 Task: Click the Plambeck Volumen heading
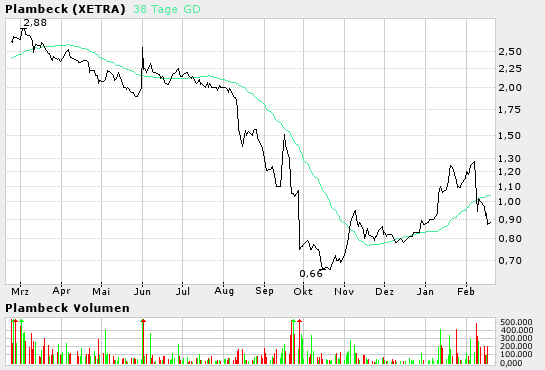tap(67, 308)
